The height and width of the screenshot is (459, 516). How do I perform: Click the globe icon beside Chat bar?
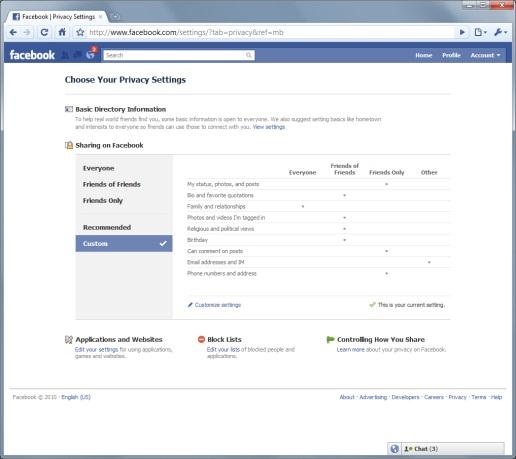pos(394,449)
